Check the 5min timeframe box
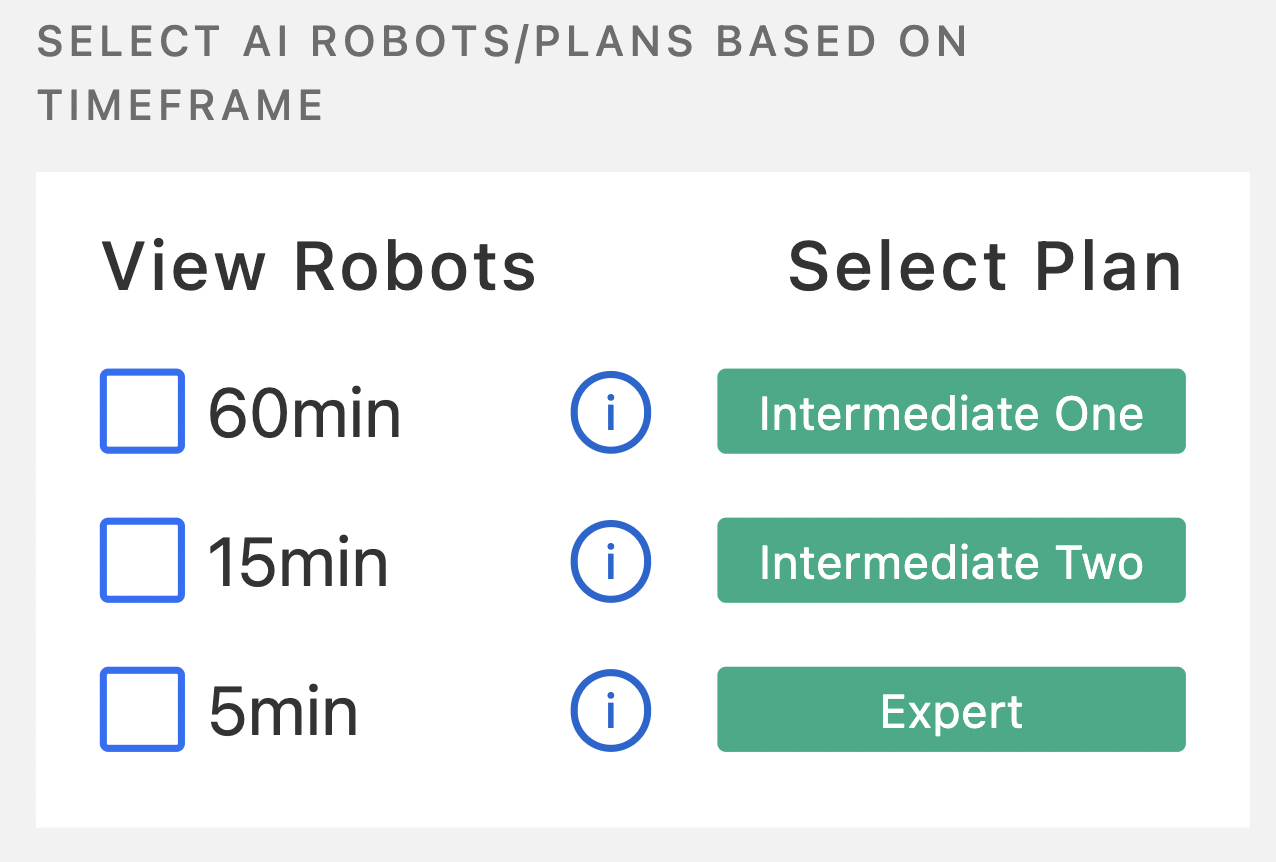The width and height of the screenshot is (1276, 862). [142, 709]
